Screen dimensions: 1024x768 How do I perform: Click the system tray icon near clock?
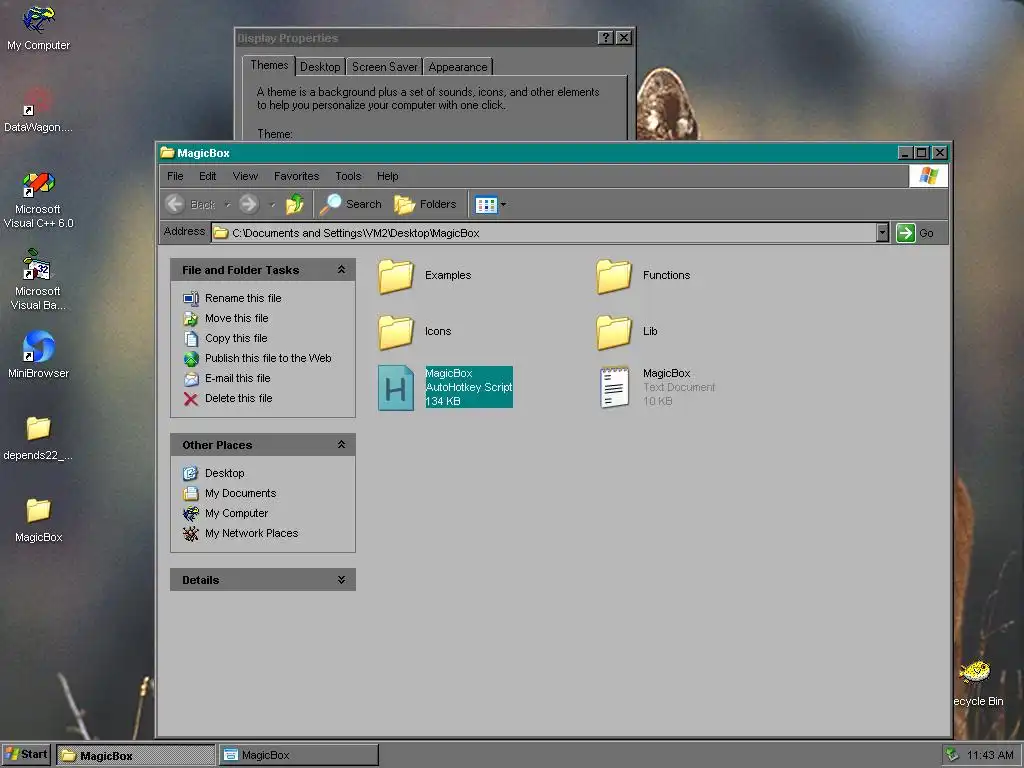952,755
